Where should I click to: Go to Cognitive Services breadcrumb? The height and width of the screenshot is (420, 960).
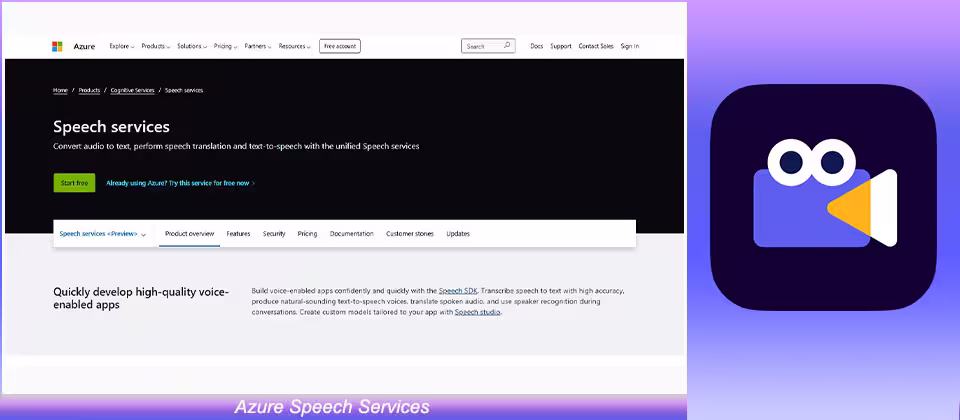(133, 91)
